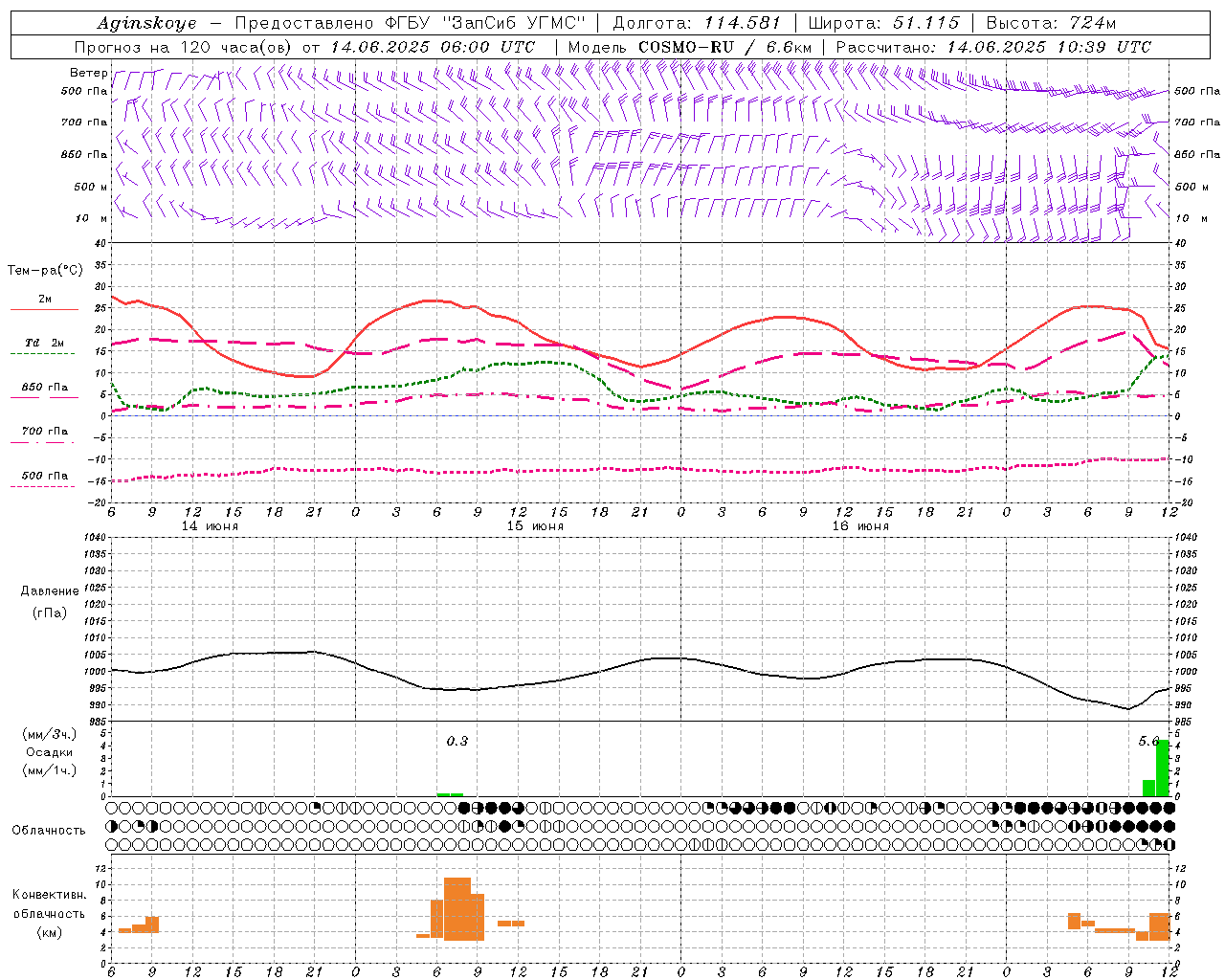The width and height of the screenshot is (1225, 980).
Task: Click the "15 июня" date label
Action: [x=535, y=526]
